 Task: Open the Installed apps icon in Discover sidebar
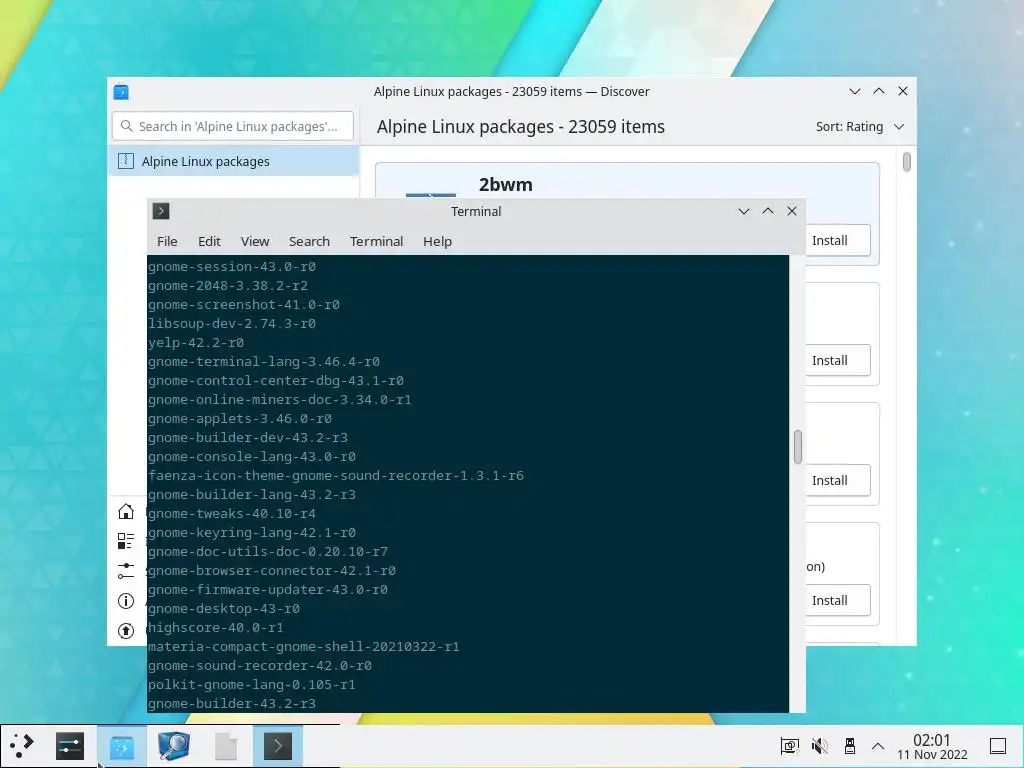click(125, 541)
